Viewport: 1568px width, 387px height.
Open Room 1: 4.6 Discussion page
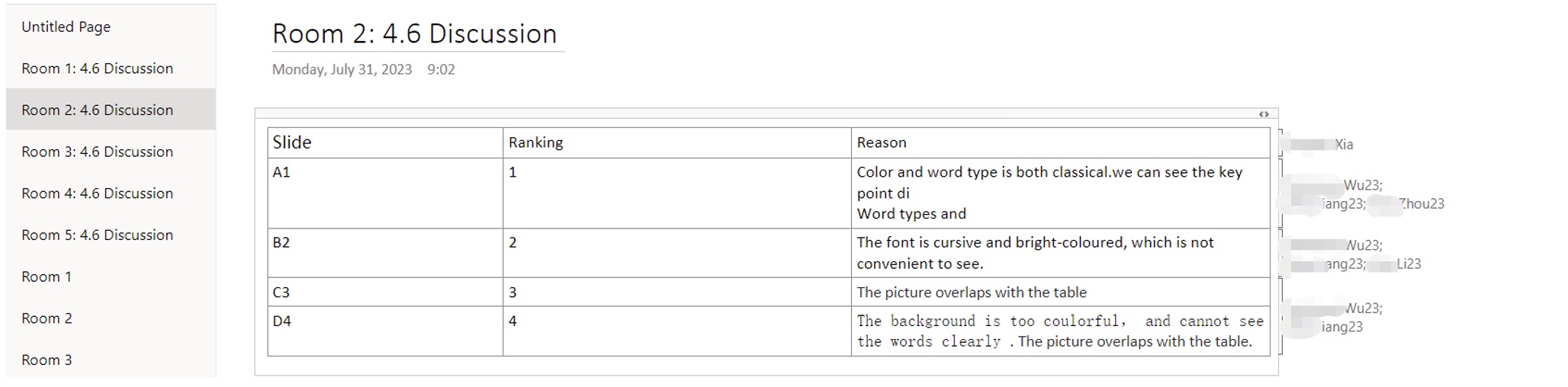tap(111, 69)
